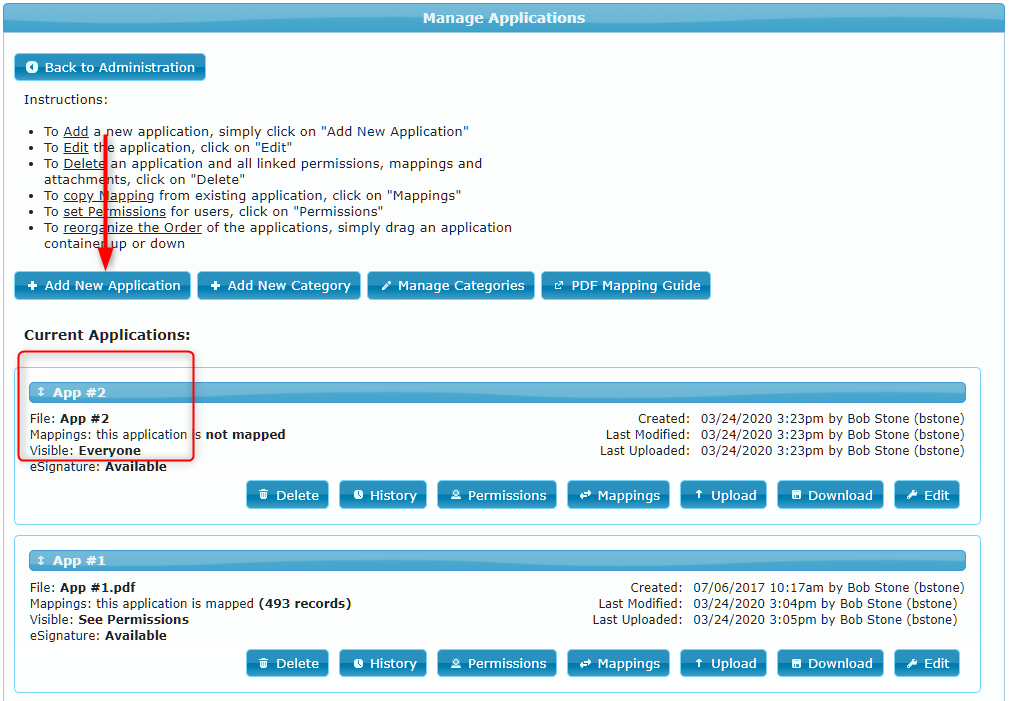Open History for App #1 via clock icon
The image size is (1011, 701).
358,663
